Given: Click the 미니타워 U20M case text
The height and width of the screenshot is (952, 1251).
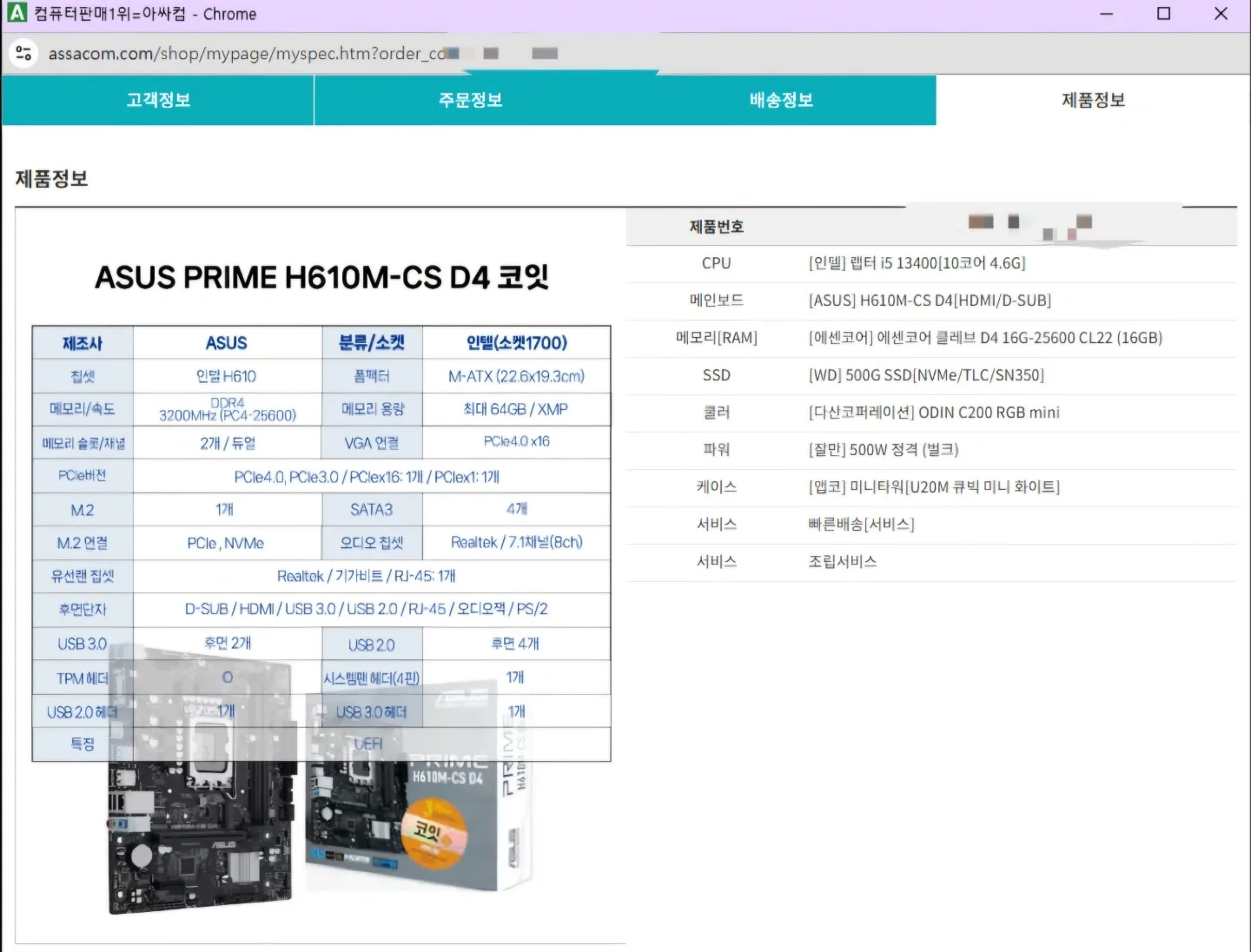Looking at the screenshot, I should point(934,487).
